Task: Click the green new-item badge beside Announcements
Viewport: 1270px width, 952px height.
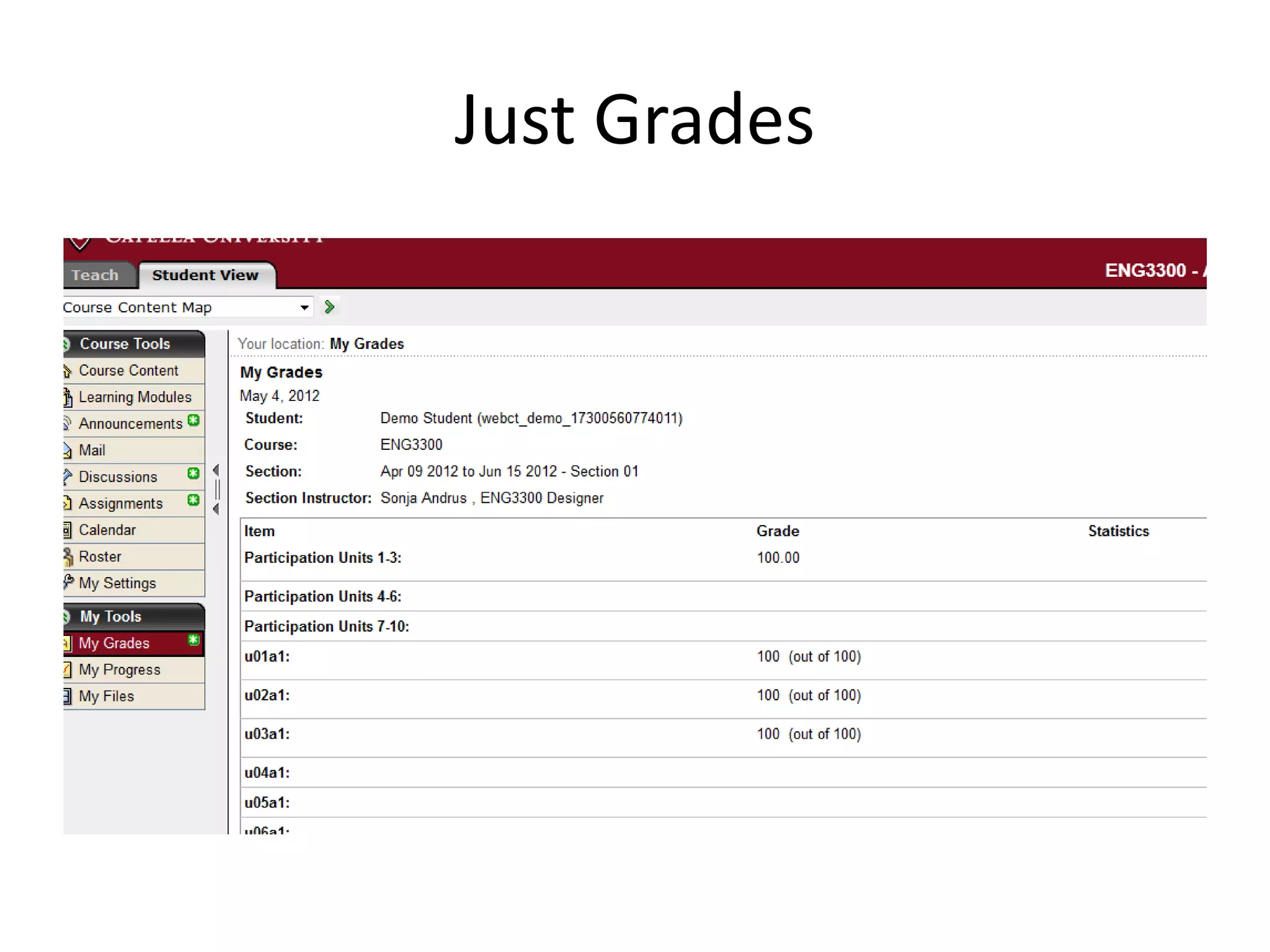Action: coord(193,420)
